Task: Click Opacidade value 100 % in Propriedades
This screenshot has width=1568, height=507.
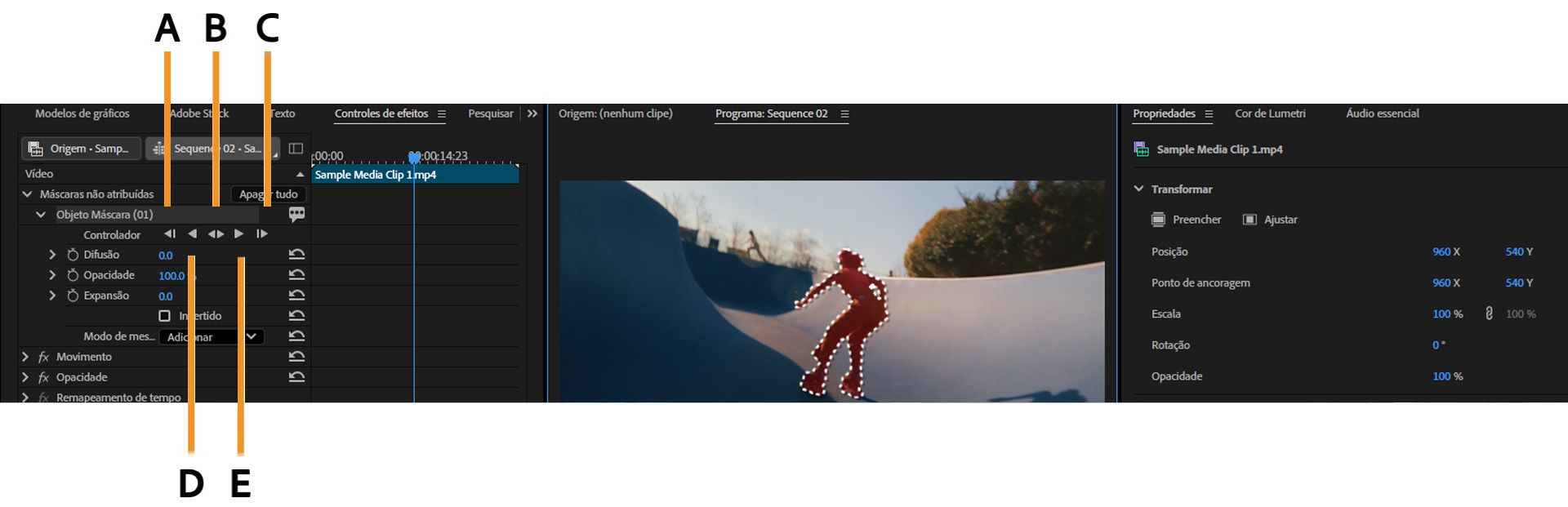Action: tap(1447, 376)
